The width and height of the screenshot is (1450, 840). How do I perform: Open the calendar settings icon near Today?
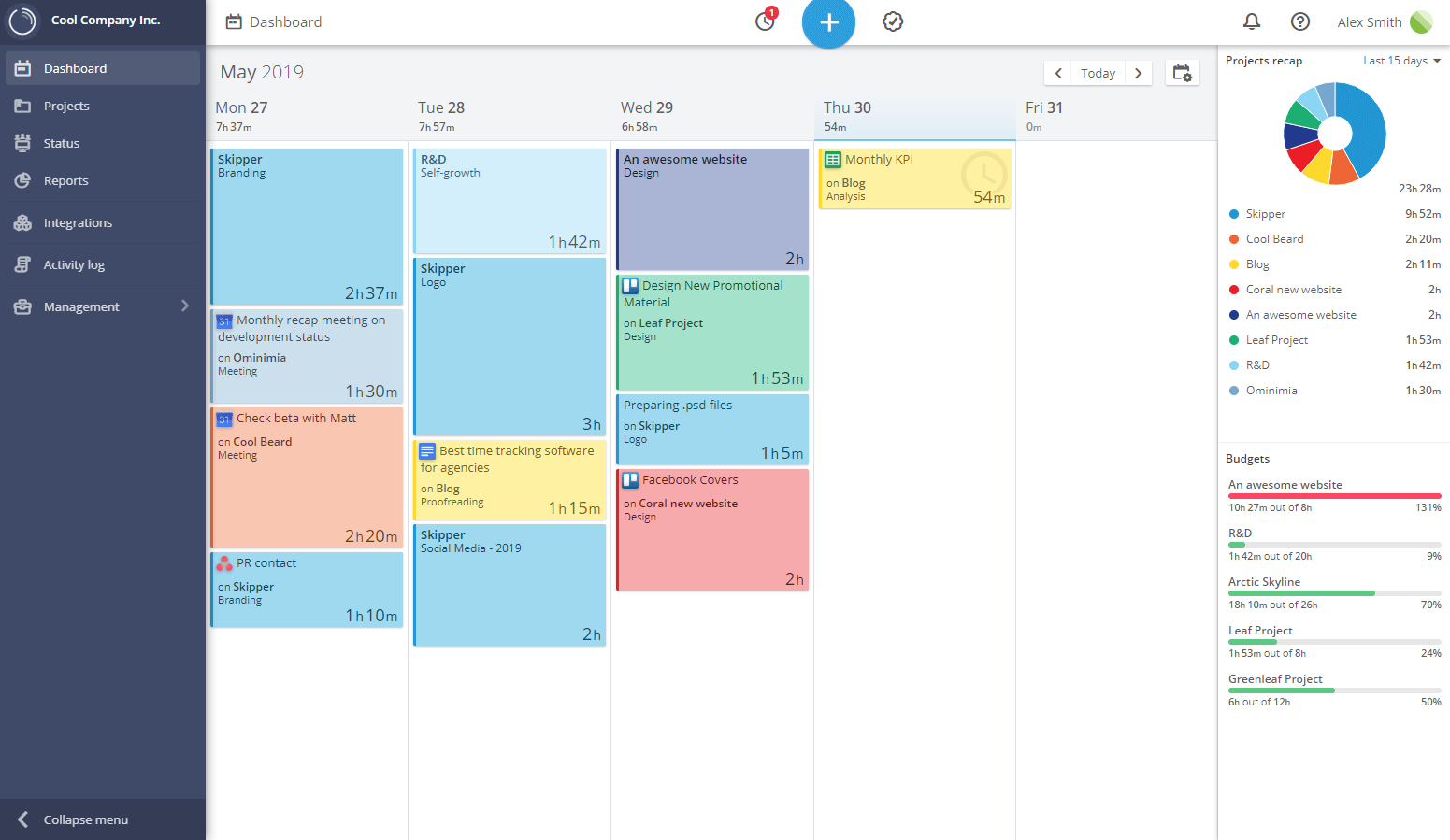pos(1182,72)
